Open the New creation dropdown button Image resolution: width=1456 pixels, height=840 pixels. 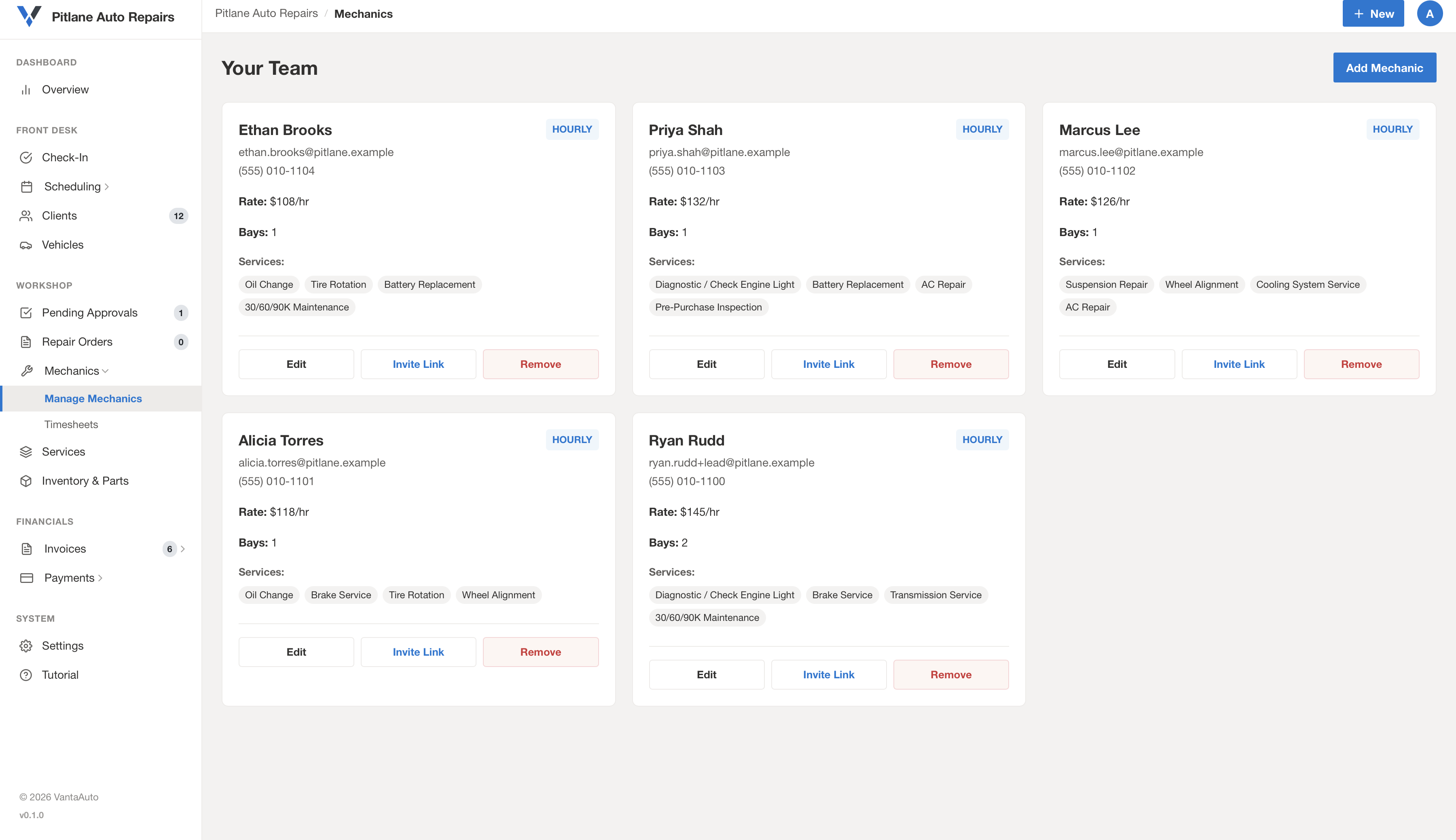point(1373,14)
